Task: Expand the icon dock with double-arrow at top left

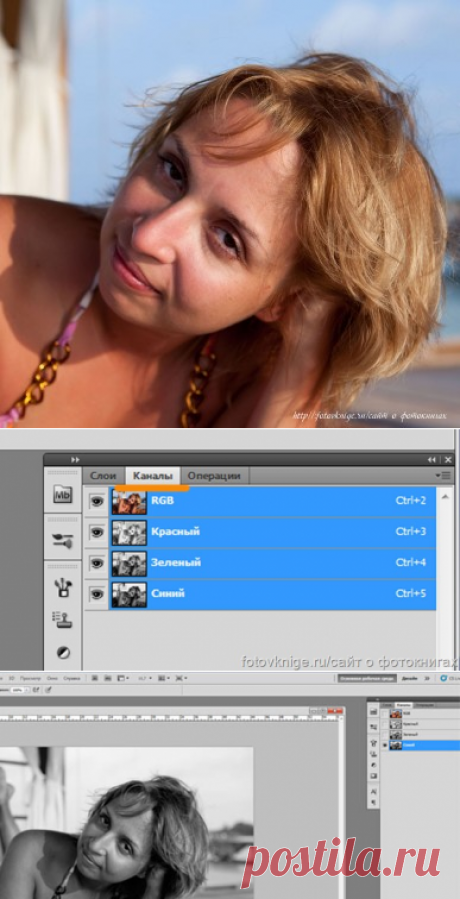Action: pyautogui.click(x=75, y=460)
